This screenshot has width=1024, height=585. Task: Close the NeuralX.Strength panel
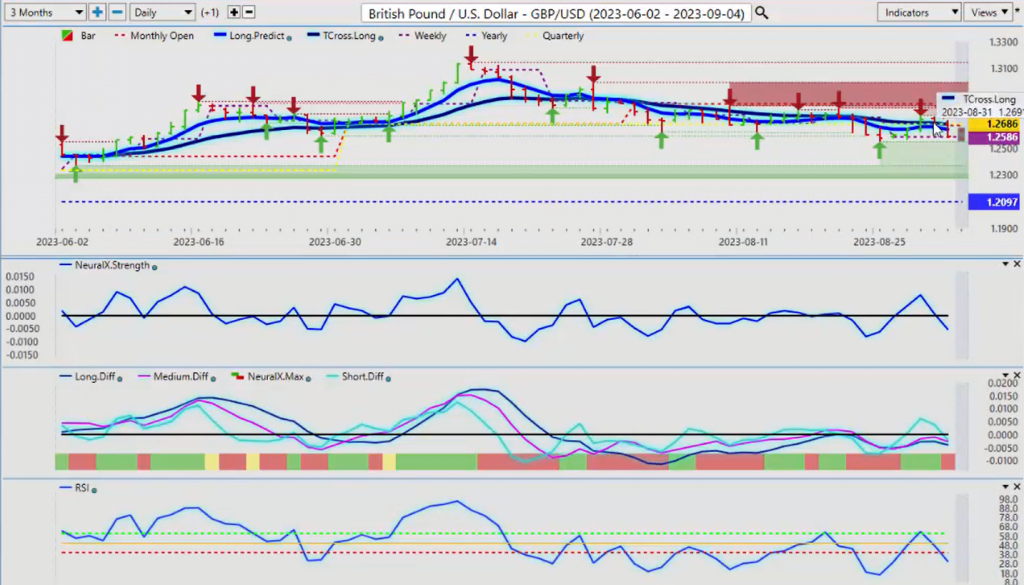pos(1016,264)
